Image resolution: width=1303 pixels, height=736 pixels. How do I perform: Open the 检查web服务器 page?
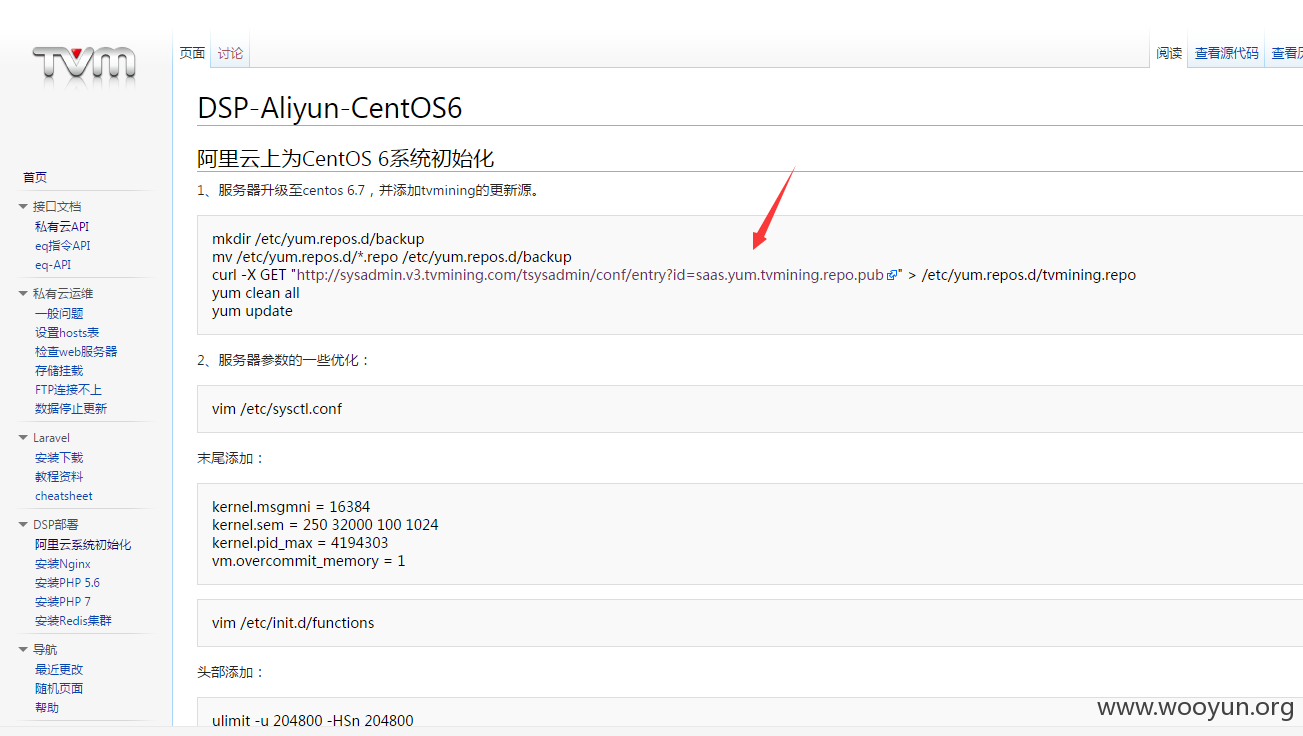[76, 352]
